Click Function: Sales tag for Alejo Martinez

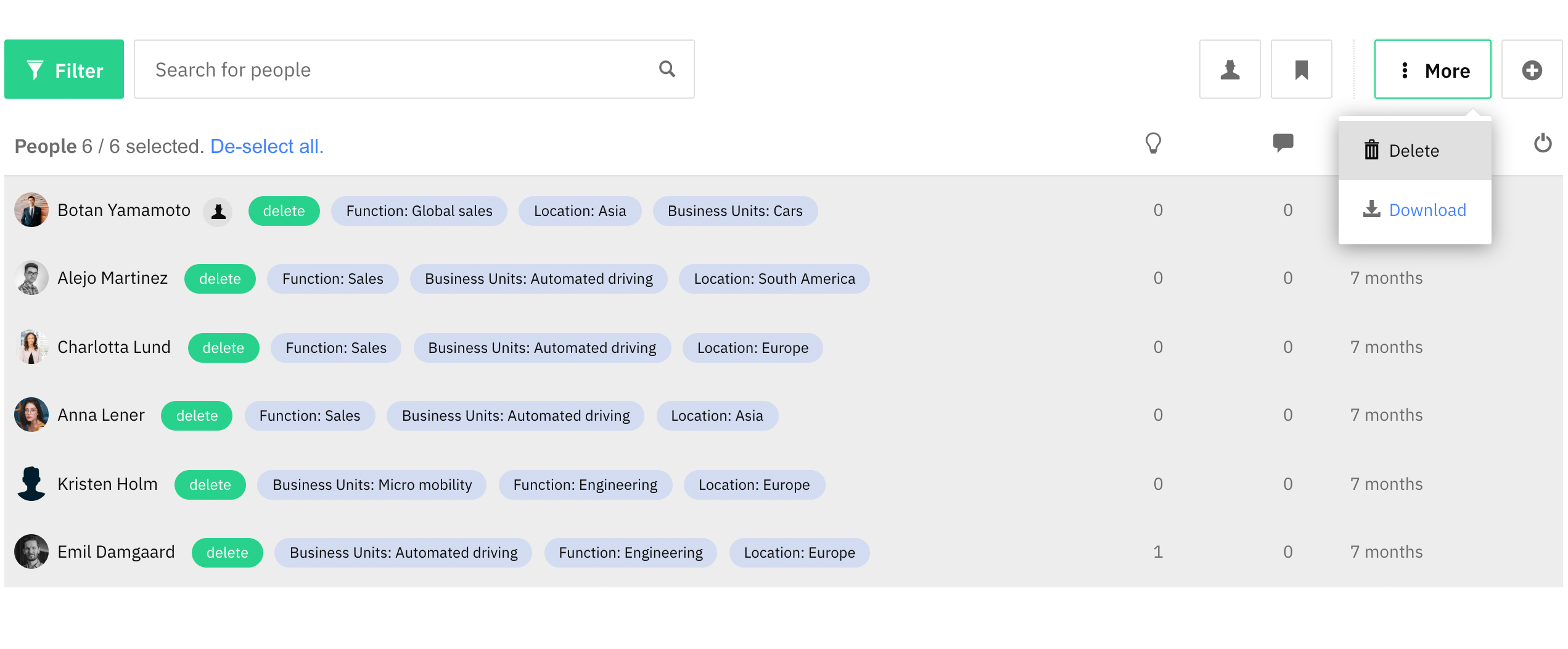pyautogui.click(x=332, y=279)
